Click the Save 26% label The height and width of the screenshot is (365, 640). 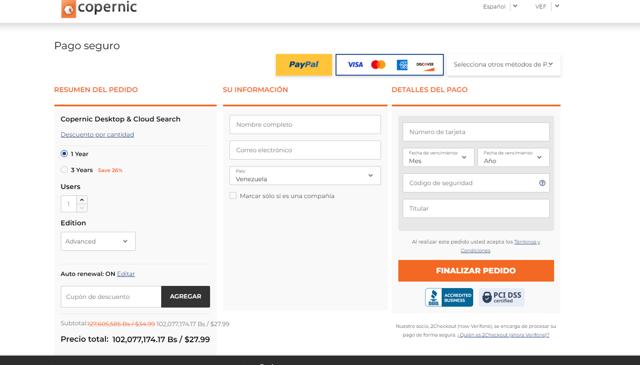110,170
